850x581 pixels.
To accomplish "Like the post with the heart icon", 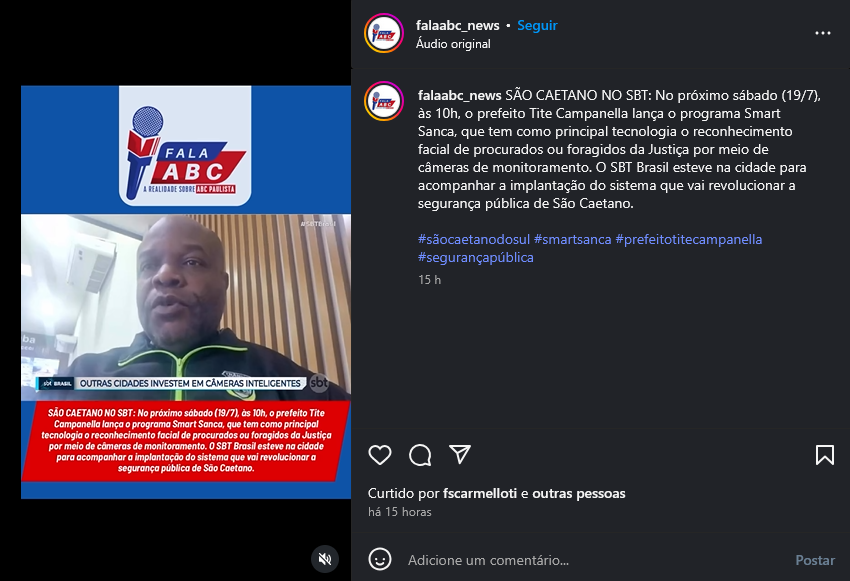I will [x=379, y=455].
